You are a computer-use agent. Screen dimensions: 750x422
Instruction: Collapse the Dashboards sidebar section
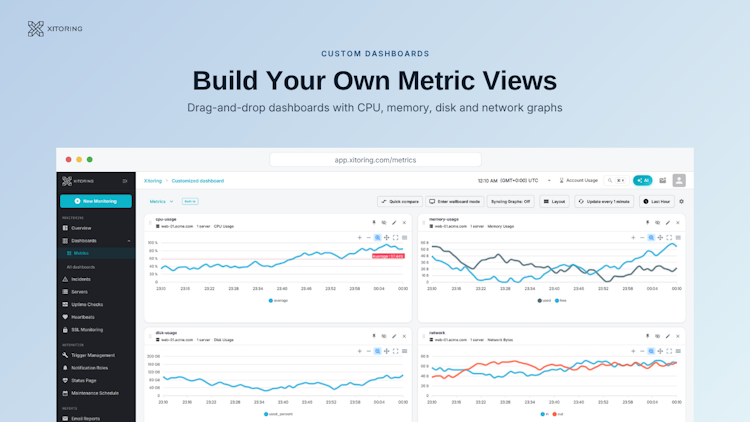coord(129,241)
